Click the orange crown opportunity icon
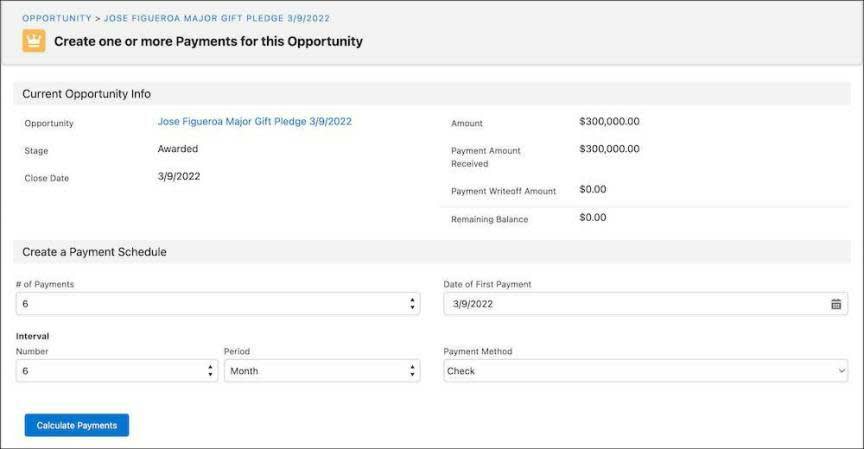Viewport: 864px width, 449px height. pos(34,41)
